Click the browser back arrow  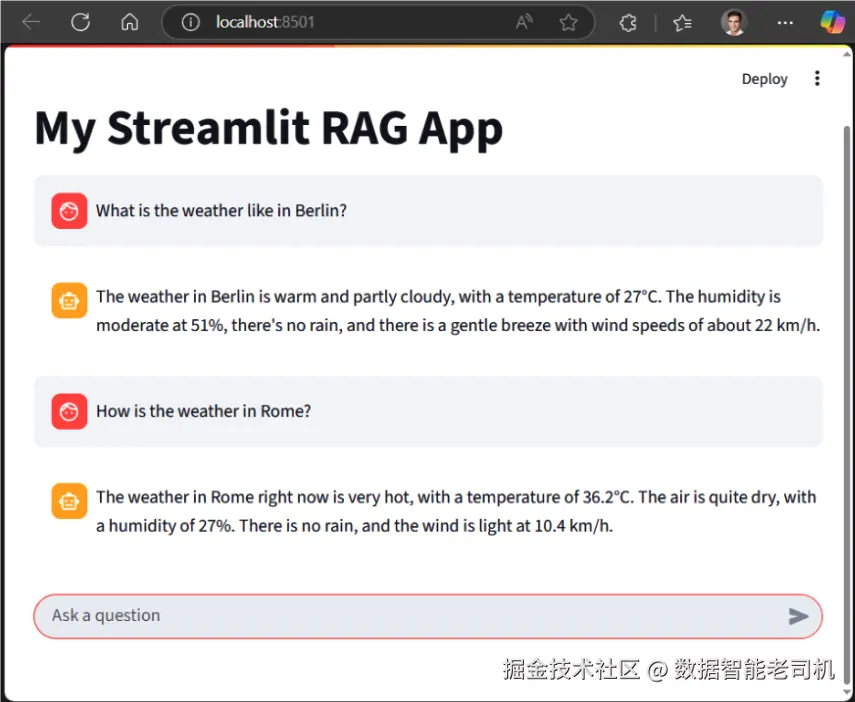tap(31, 22)
